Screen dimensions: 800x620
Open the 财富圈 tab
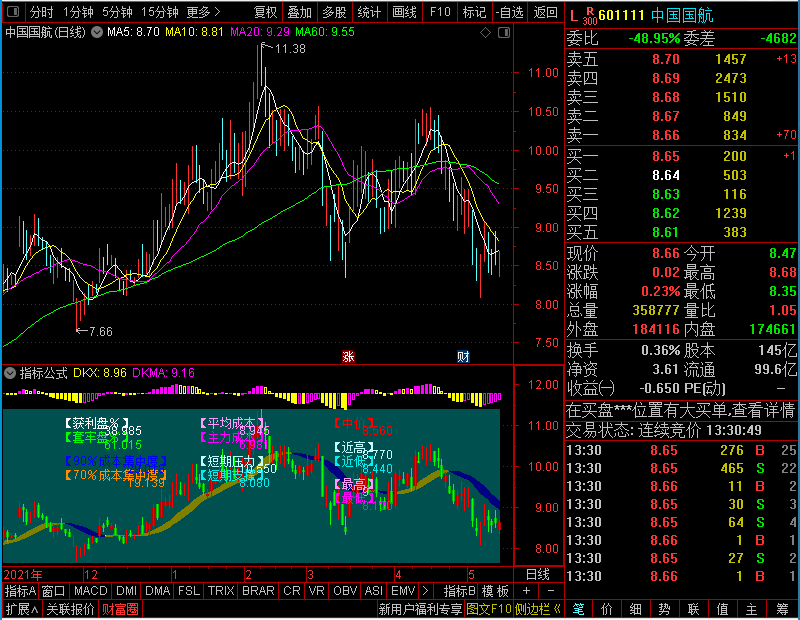click(x=120, y=609)
